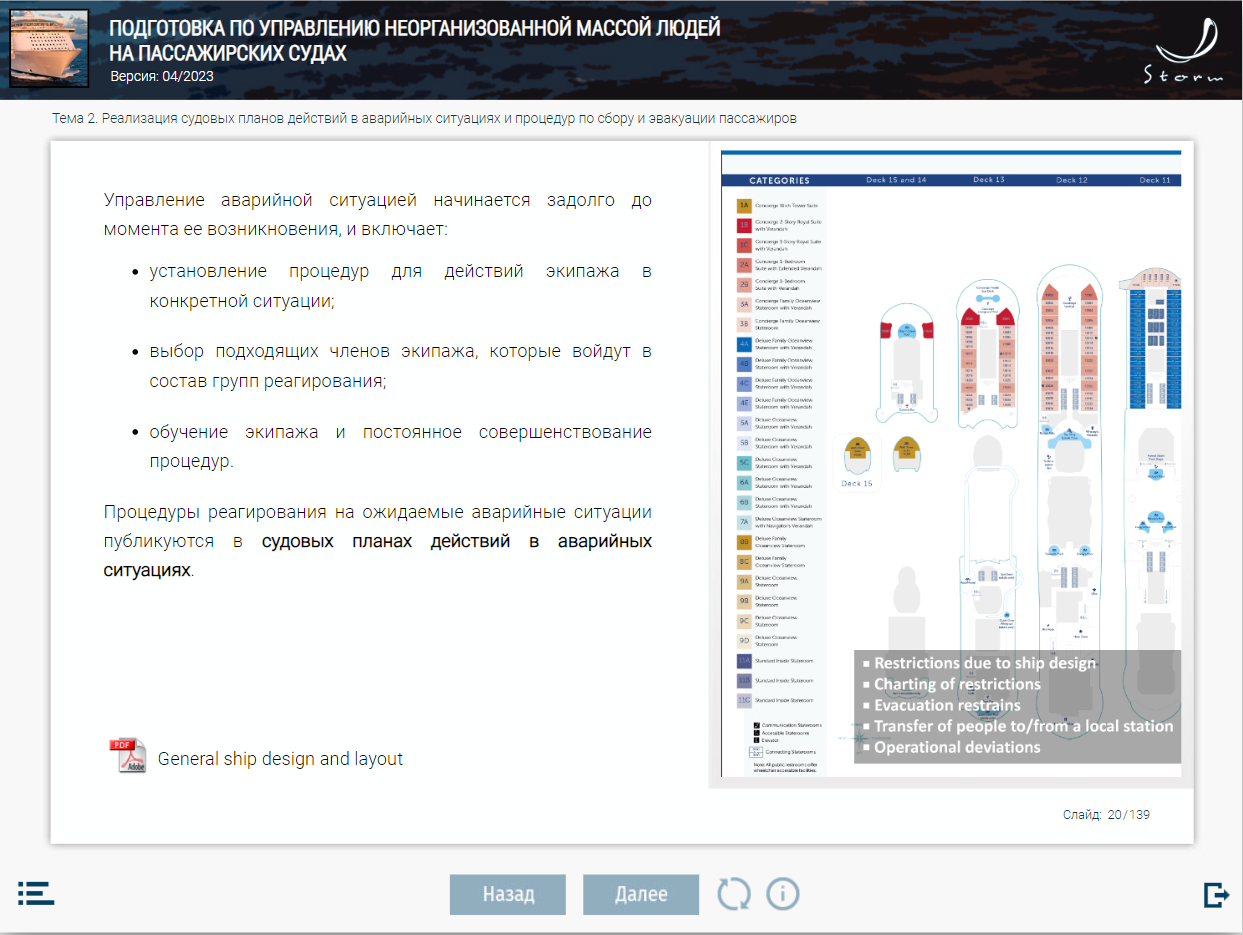Click the slide counter 20/139
Image resolution: width=1243 pixels, height=935 pixels.
click(x=1106, y=815)
